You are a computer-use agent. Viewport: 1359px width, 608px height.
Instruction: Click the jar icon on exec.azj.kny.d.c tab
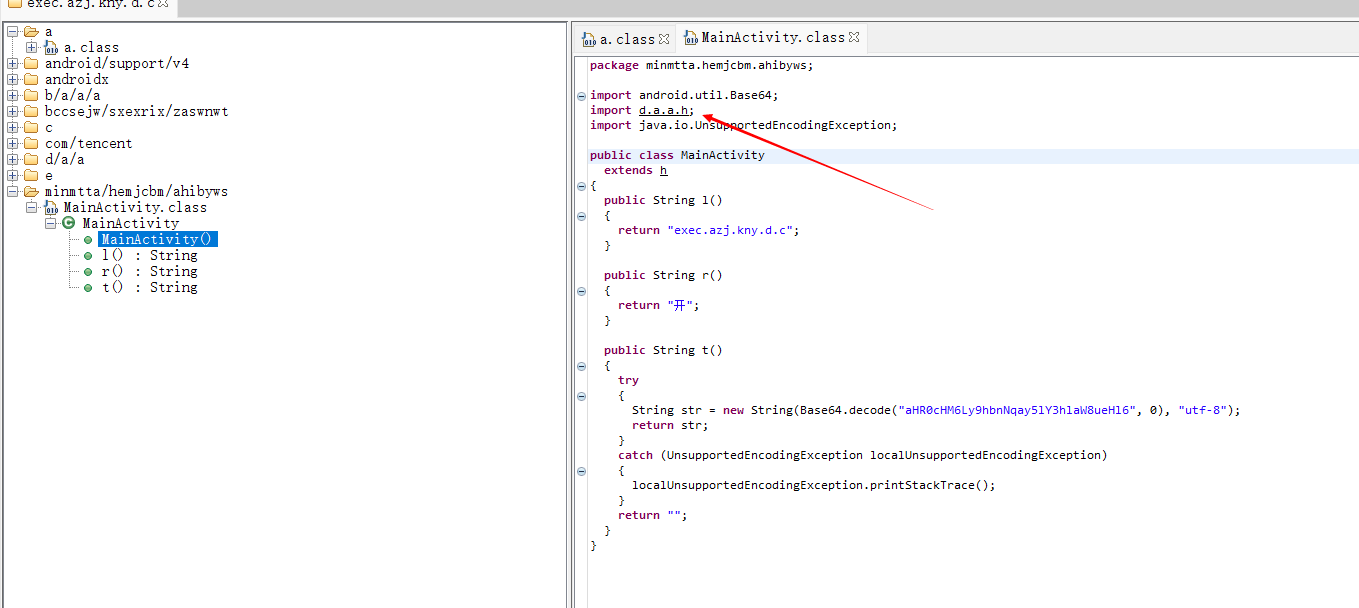click(14, 3)
